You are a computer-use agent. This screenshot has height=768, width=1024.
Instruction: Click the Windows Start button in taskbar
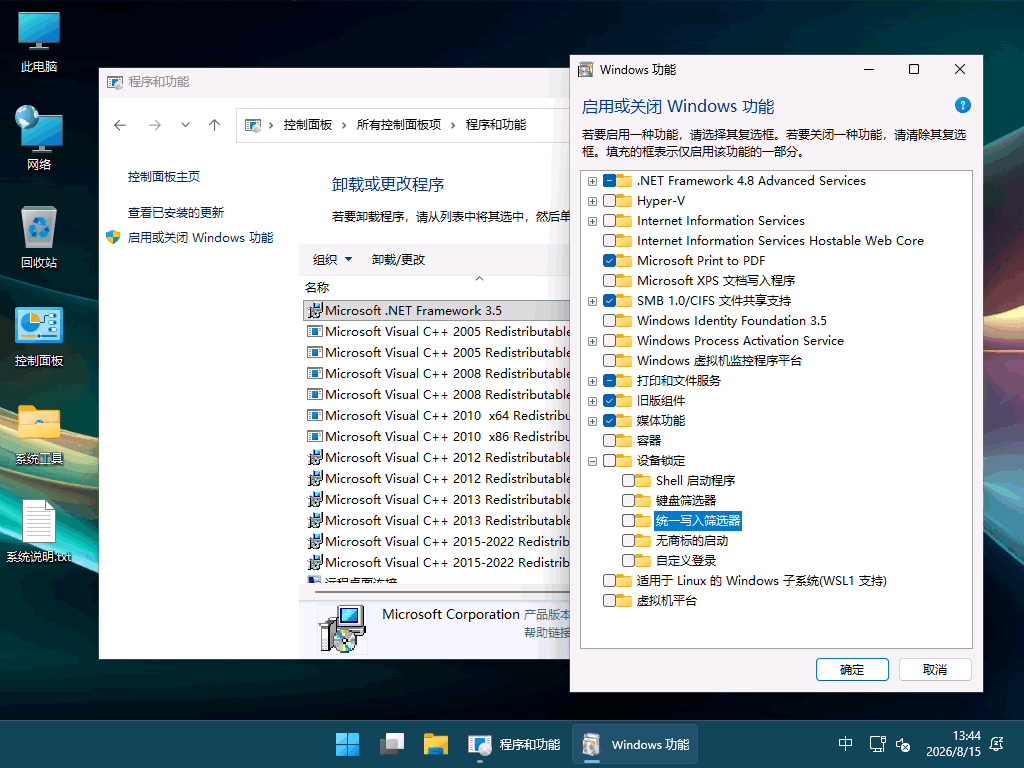click(347, 744)
